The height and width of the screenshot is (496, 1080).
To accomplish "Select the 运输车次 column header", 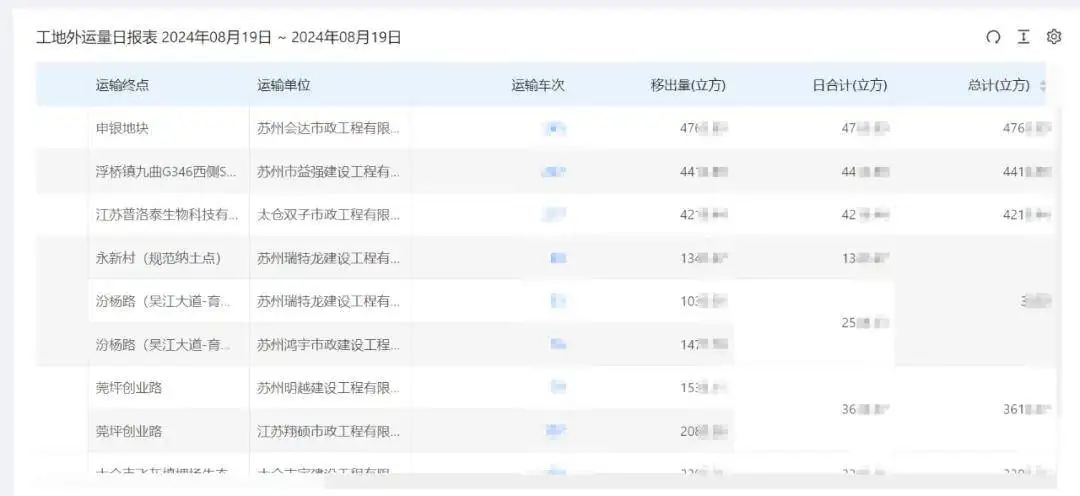I will tap(538, 86).
